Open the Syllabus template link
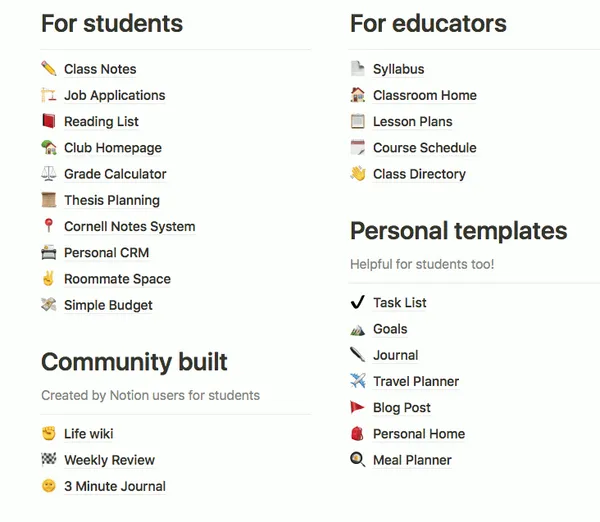The height and width of the screenshot is (522, 600). 398,69
